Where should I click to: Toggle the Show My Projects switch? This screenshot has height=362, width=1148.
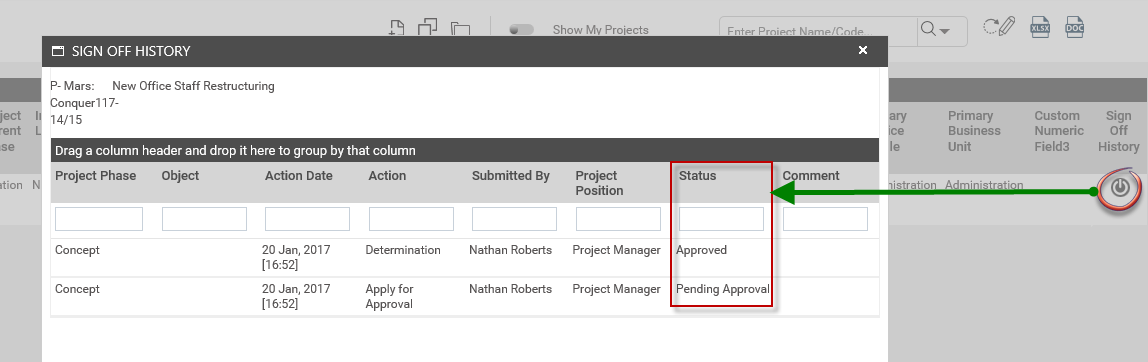[521, 30]
